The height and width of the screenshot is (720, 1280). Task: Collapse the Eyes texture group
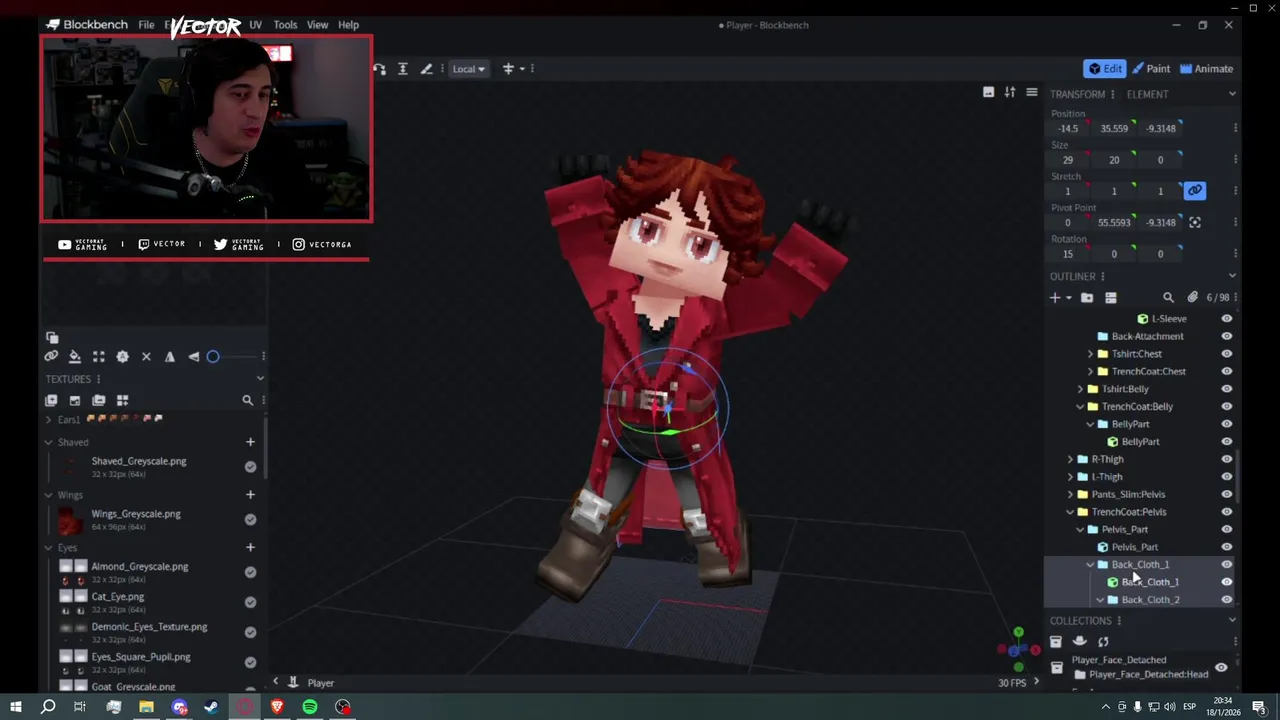coord(48,548)
